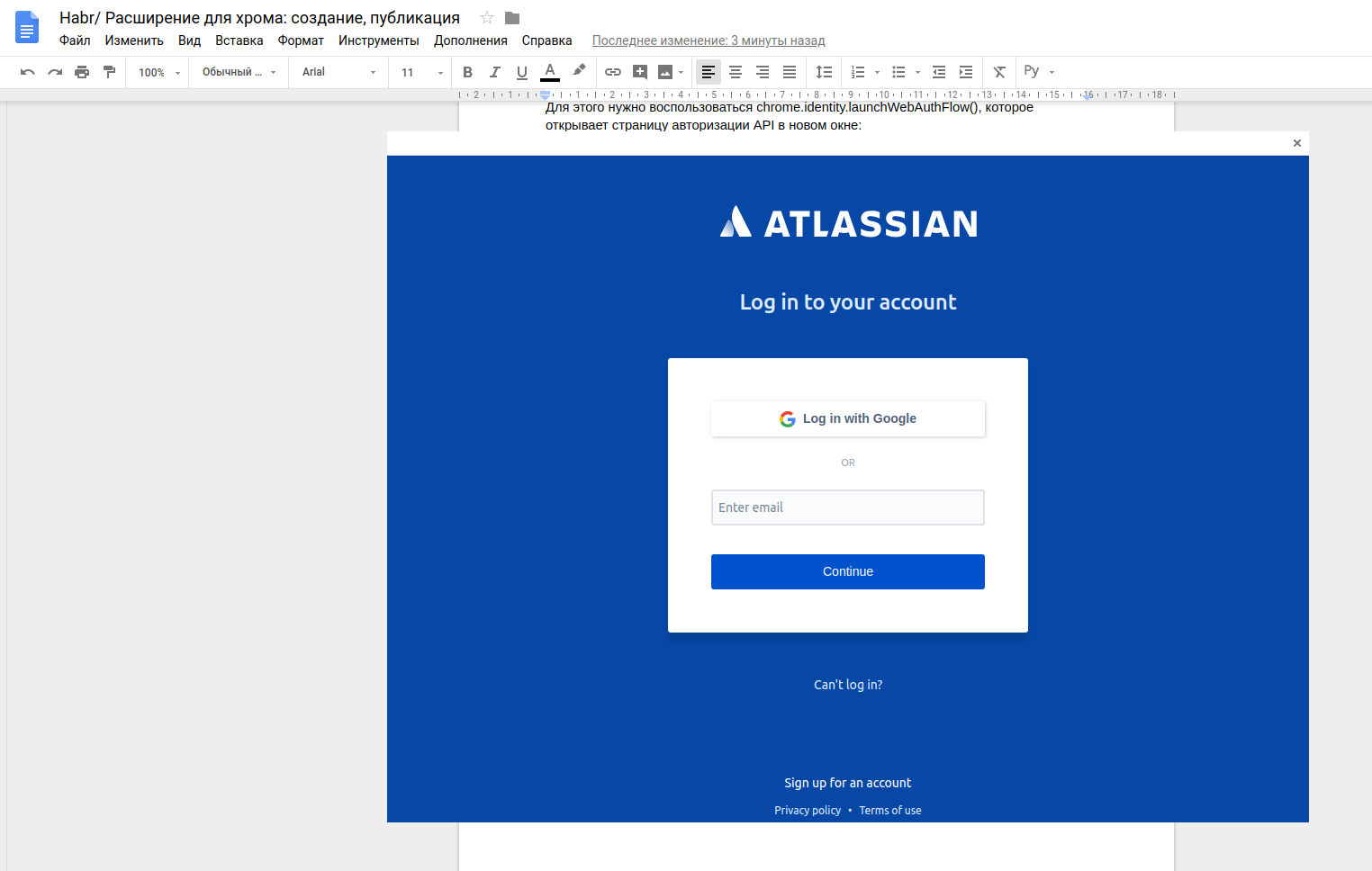The image size is (1372, 871).
Task: Open line spacing options
Action: coord(824,72)
